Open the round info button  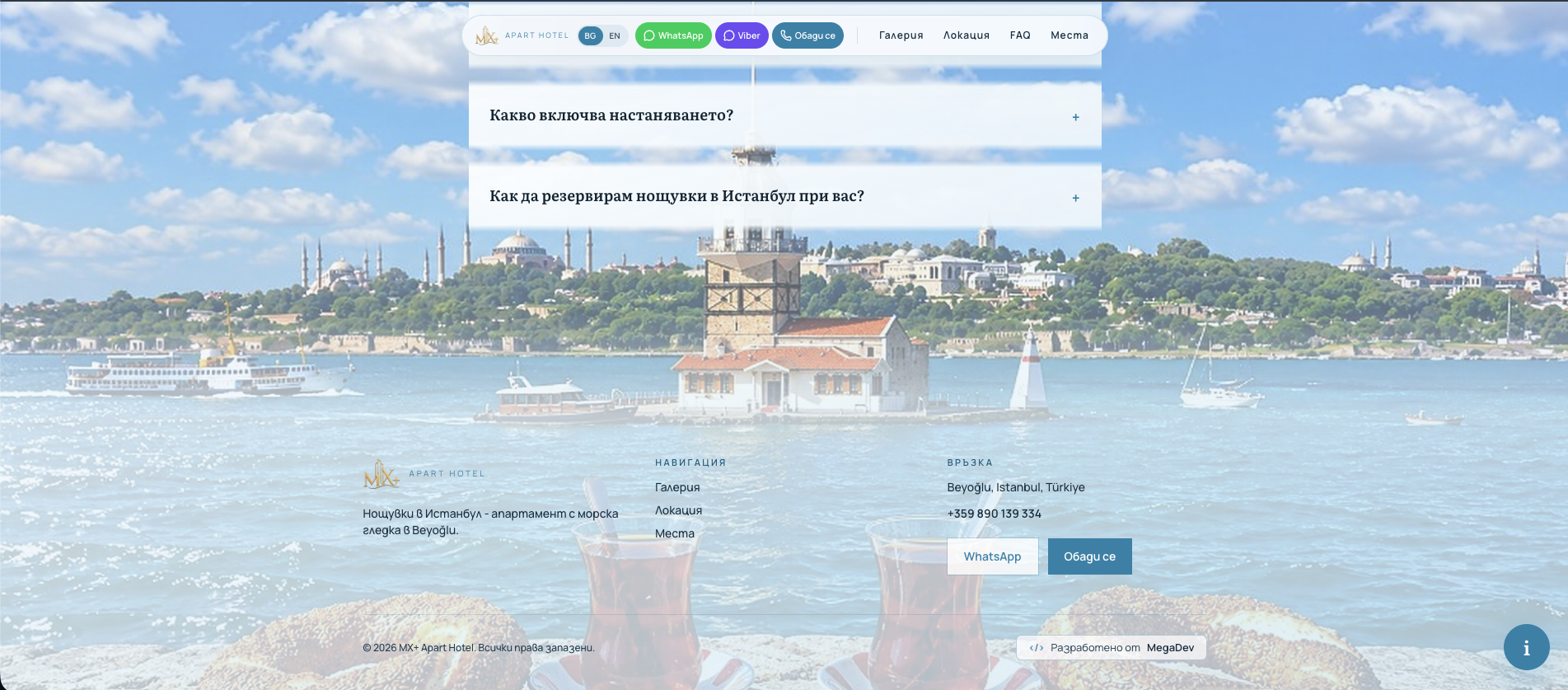tap(1526, 647)
